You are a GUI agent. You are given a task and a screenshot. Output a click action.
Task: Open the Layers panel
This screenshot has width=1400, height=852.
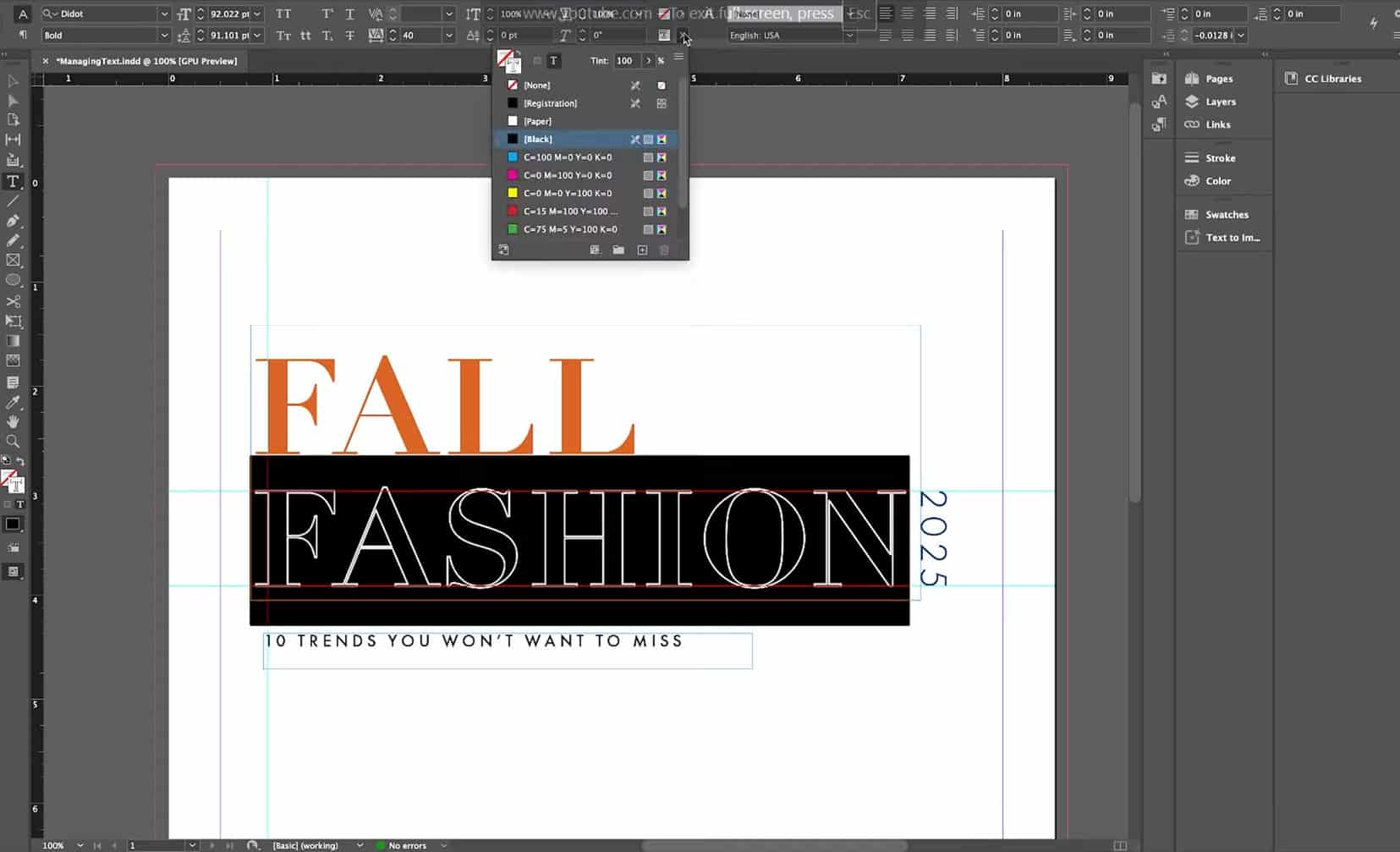click(1220, 102)
